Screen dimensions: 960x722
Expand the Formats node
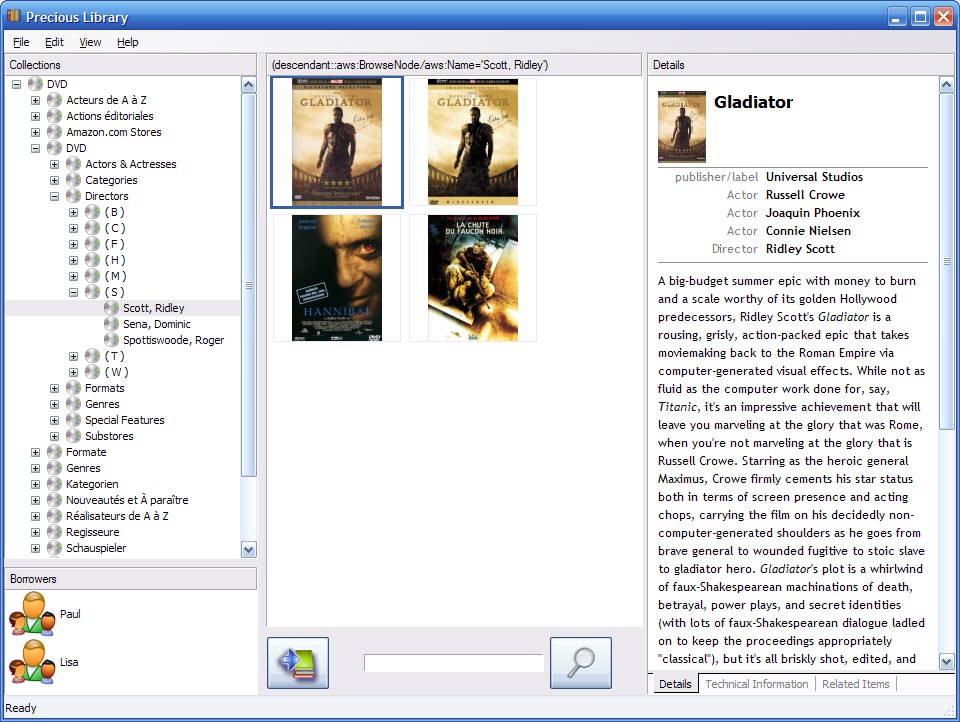54,388
